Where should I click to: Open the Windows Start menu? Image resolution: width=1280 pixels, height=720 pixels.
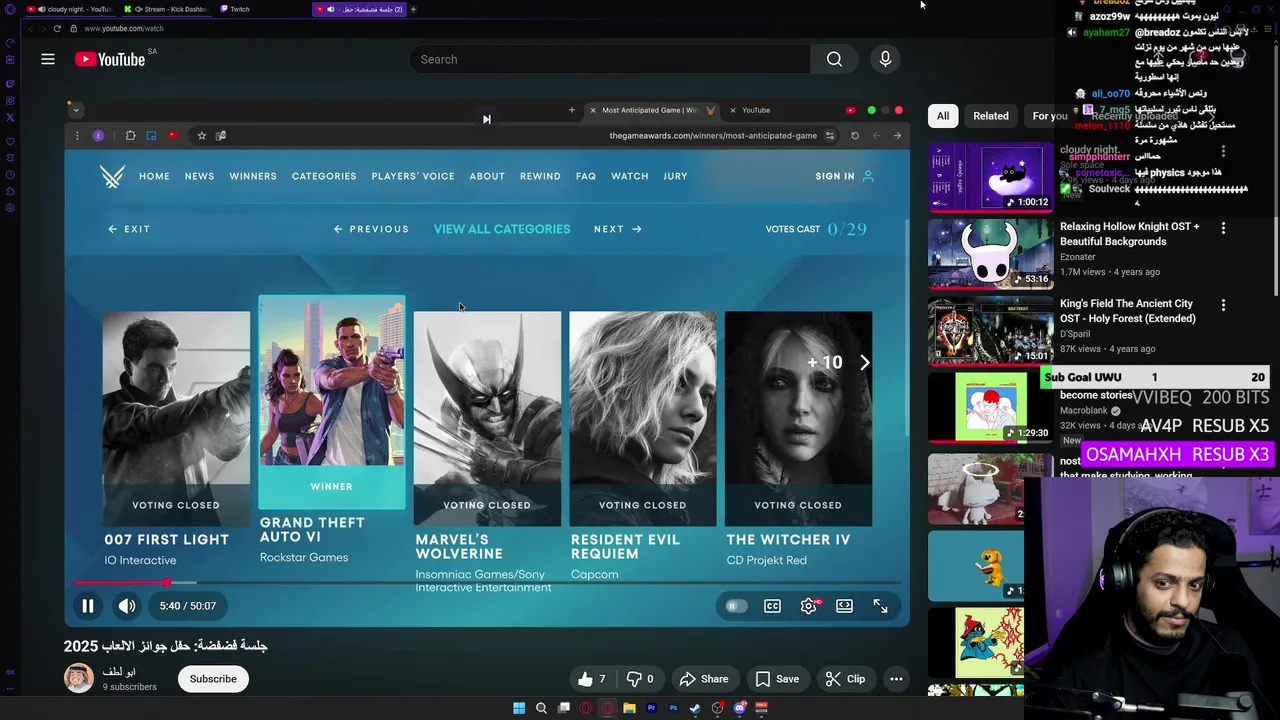coord(519,708)
